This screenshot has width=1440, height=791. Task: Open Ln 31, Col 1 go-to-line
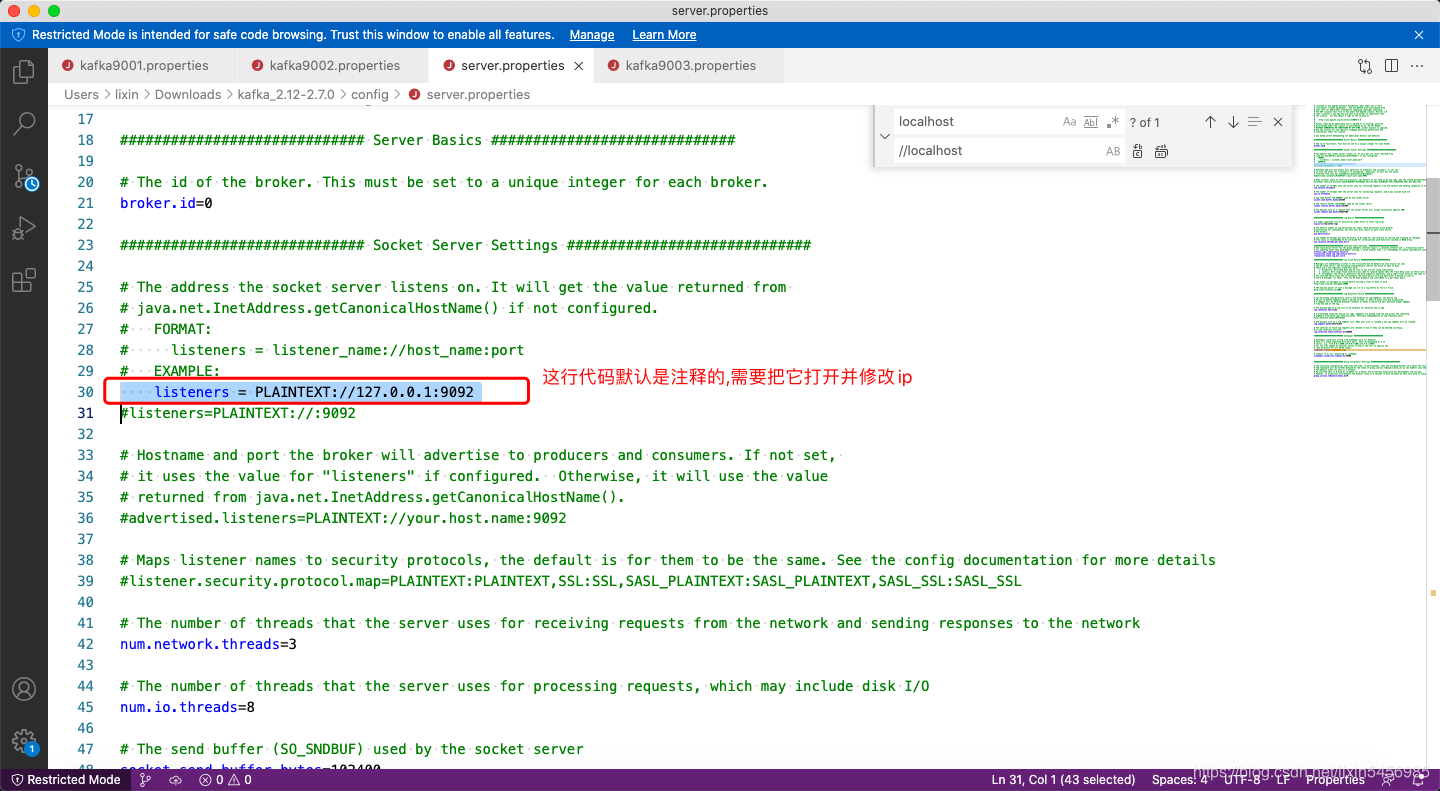tap(1063, 780)
